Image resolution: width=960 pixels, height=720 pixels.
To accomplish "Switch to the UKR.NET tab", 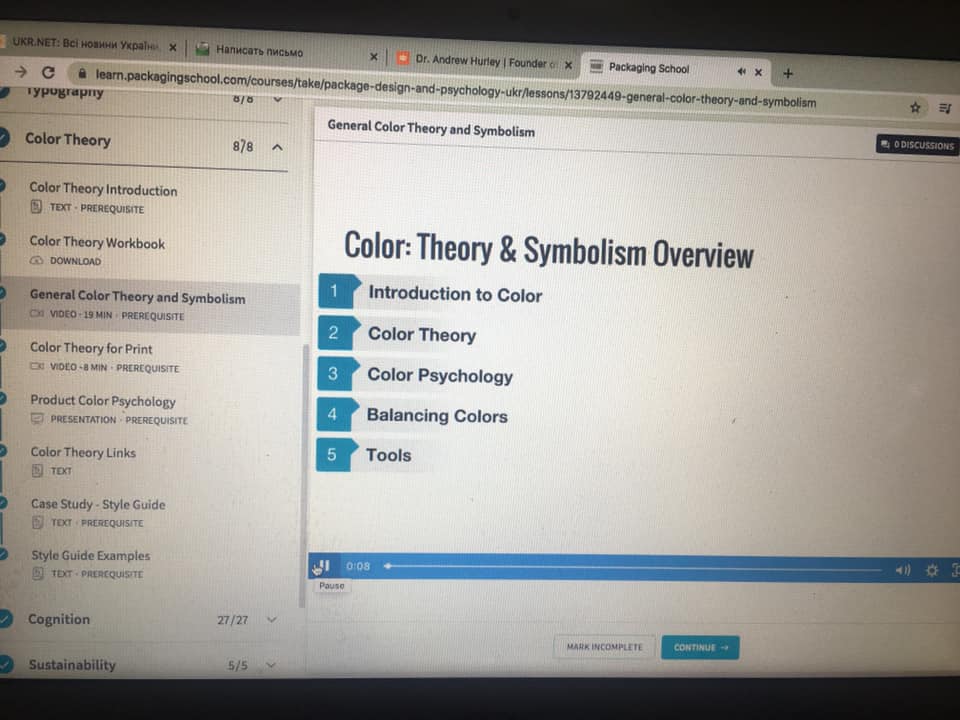I will 86,44.
